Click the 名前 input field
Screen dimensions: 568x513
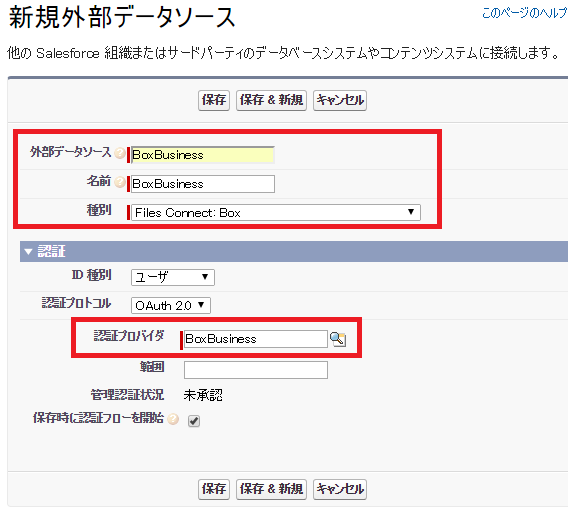tap(202, 184)
